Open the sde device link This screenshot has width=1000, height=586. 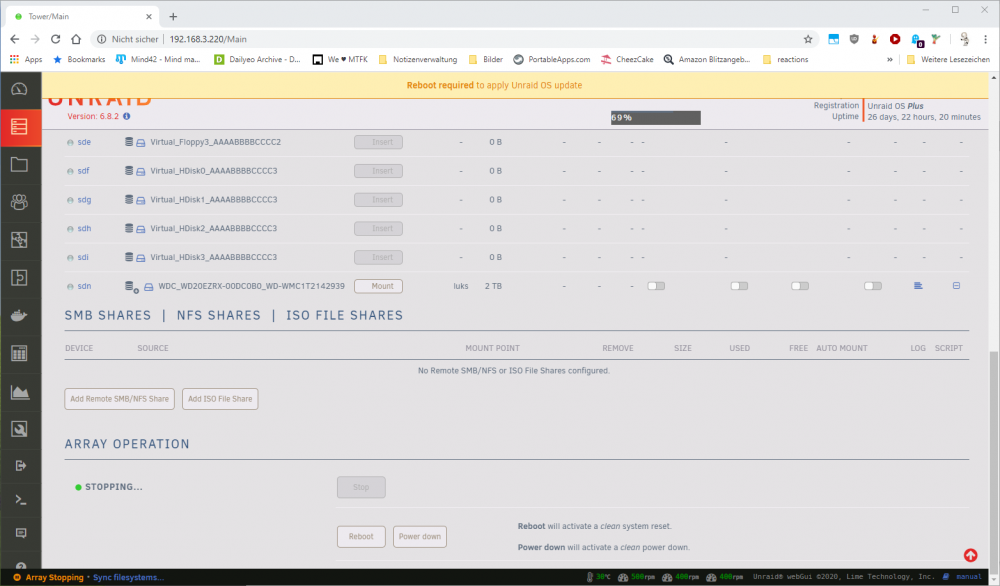[x=84, y=142]
